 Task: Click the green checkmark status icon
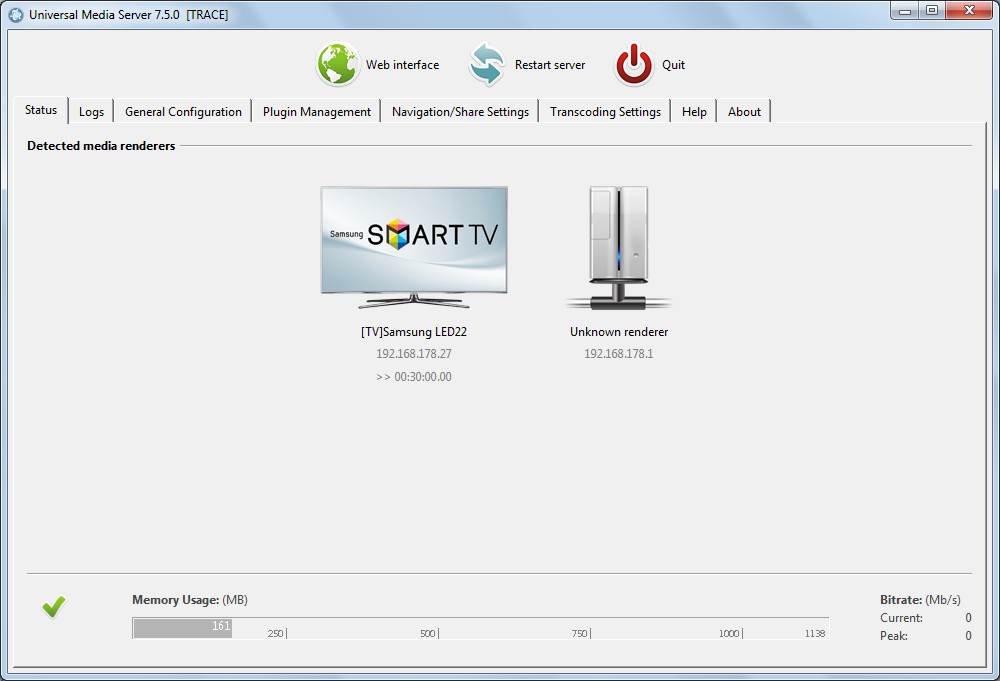[x=54, y=606]
